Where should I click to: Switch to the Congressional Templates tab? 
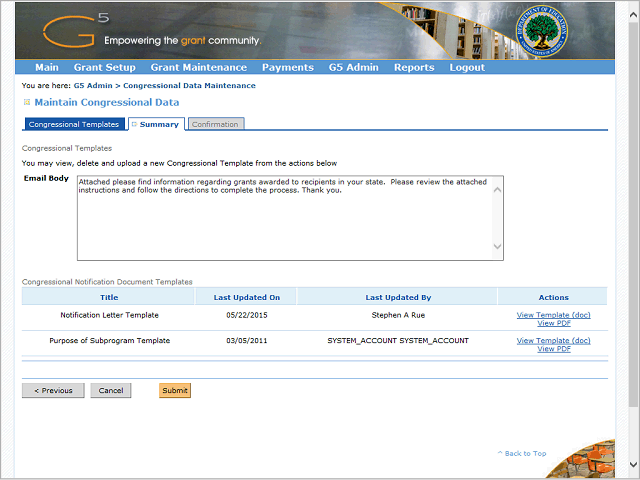click(x=74, y=124)
